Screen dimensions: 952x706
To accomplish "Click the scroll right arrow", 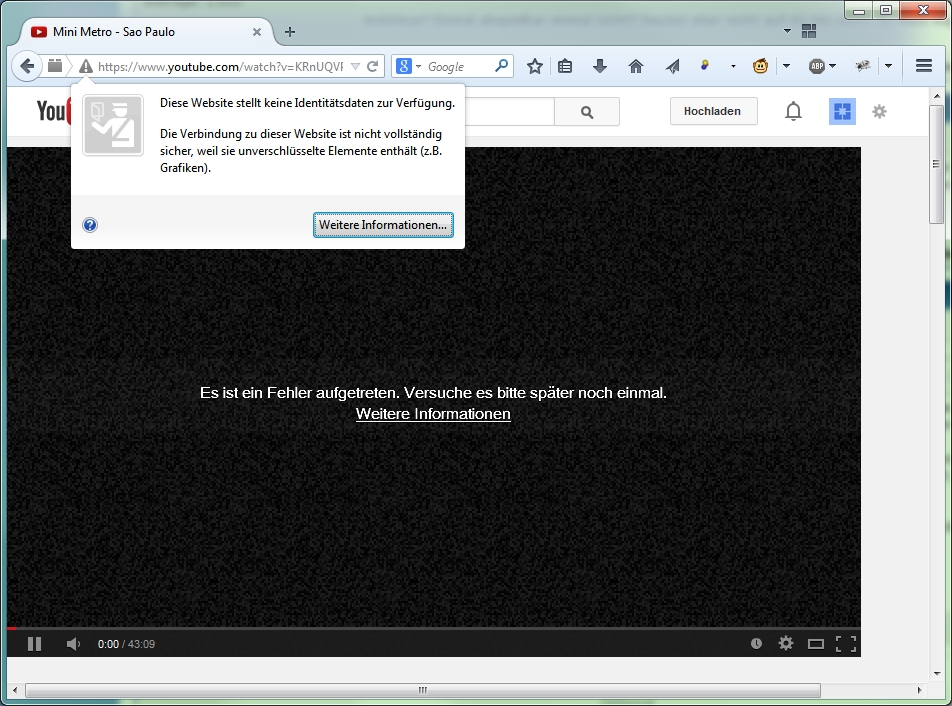I will click(919, 690).
